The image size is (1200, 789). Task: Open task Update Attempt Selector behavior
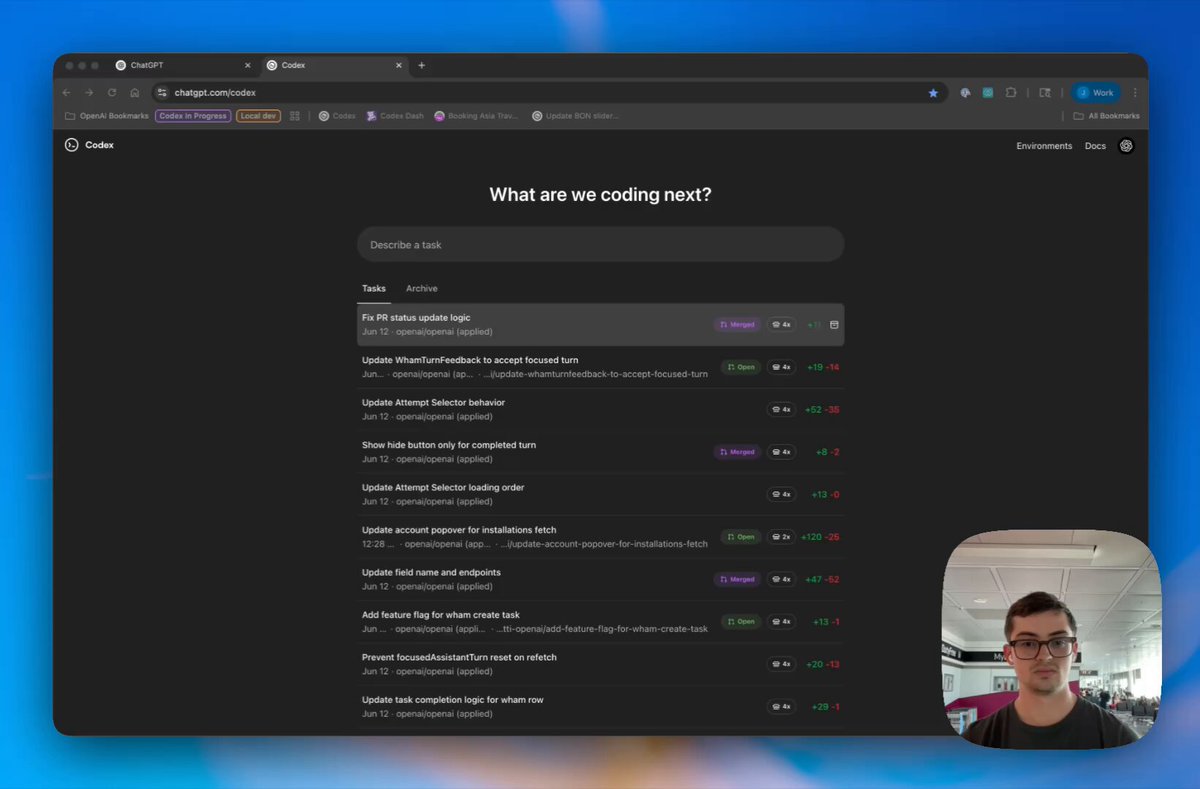point(600,409)
